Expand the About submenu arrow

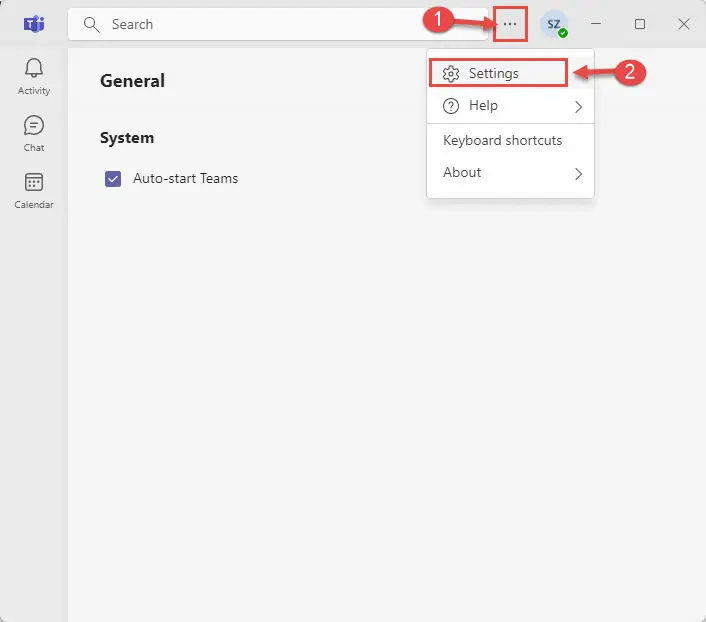578,173
